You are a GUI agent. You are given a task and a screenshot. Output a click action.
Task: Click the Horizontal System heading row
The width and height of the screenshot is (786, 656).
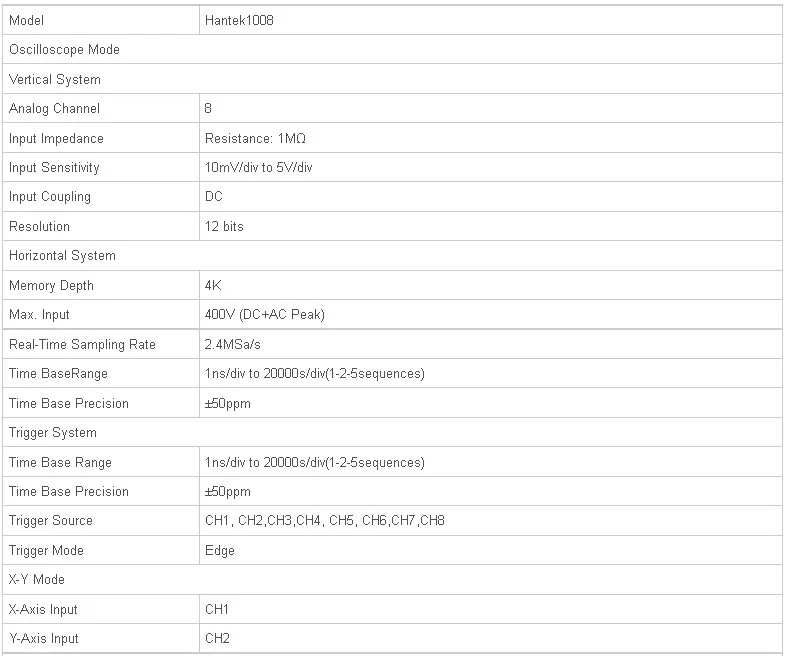click(x=392, y=256)
